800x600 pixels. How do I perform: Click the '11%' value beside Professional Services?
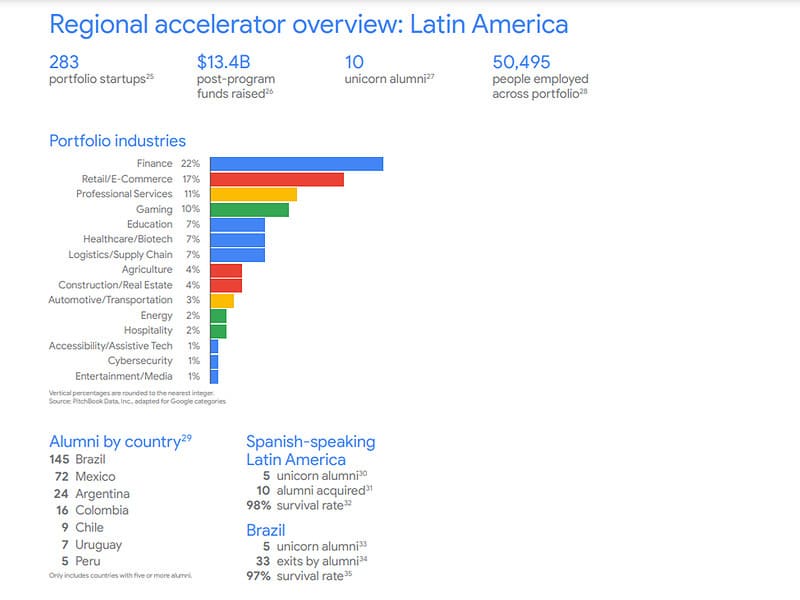point(192,194)
